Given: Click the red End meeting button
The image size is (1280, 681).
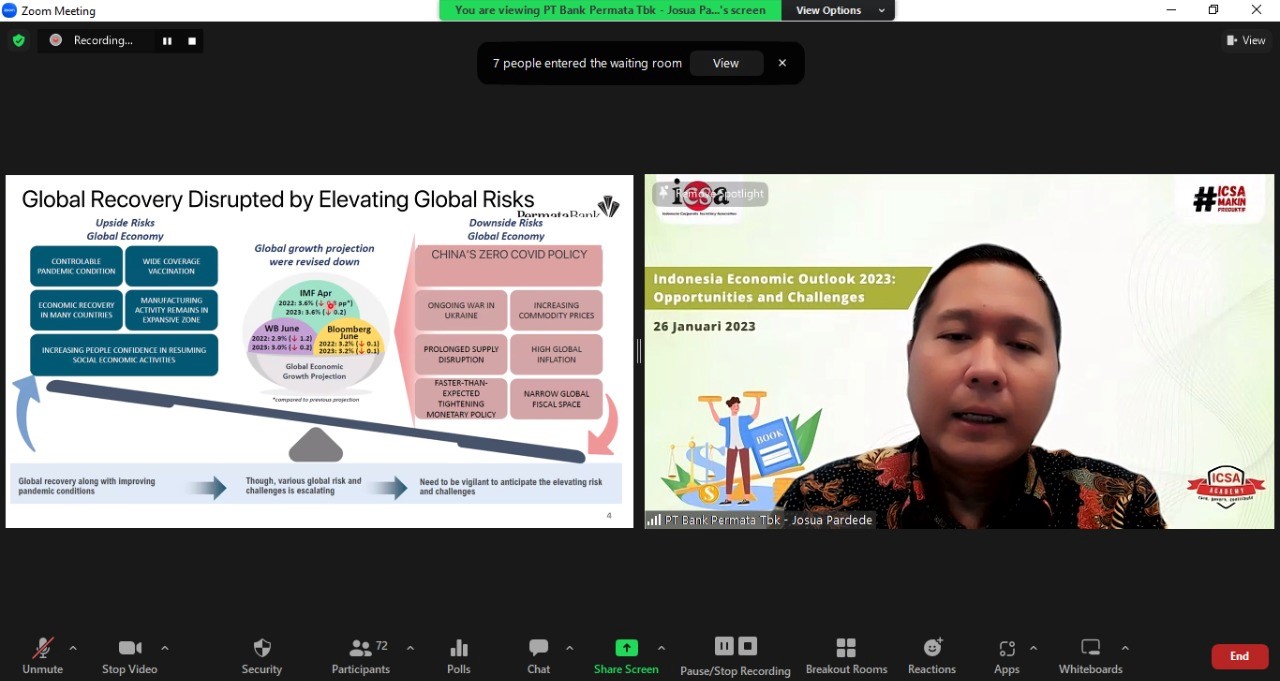Looking at the screenshot, I should [x=1239, y=656].
